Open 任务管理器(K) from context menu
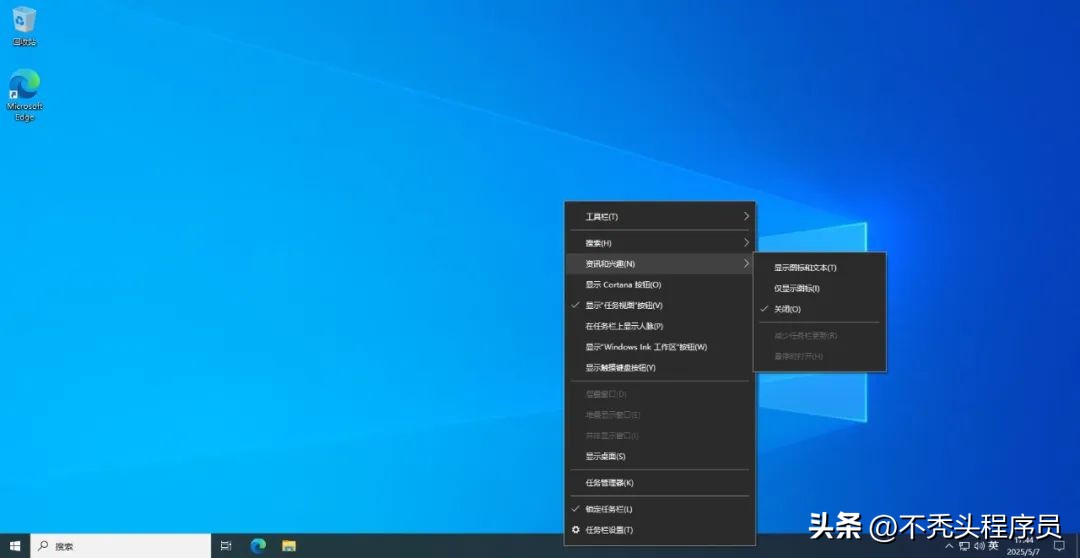This screenshot has width=1080, height=558. 609,483
